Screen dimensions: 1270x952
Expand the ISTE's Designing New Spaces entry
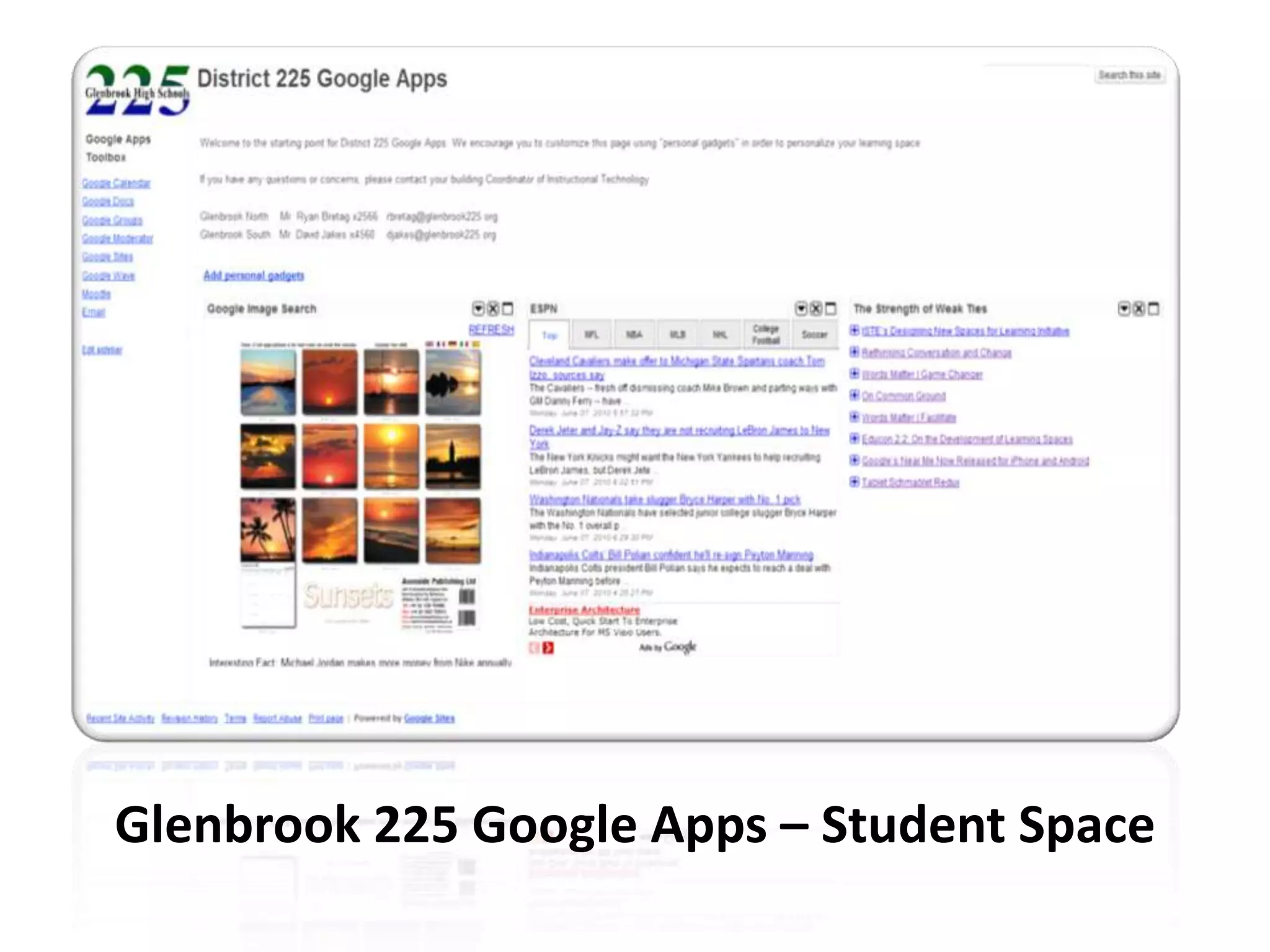[855, 330]
